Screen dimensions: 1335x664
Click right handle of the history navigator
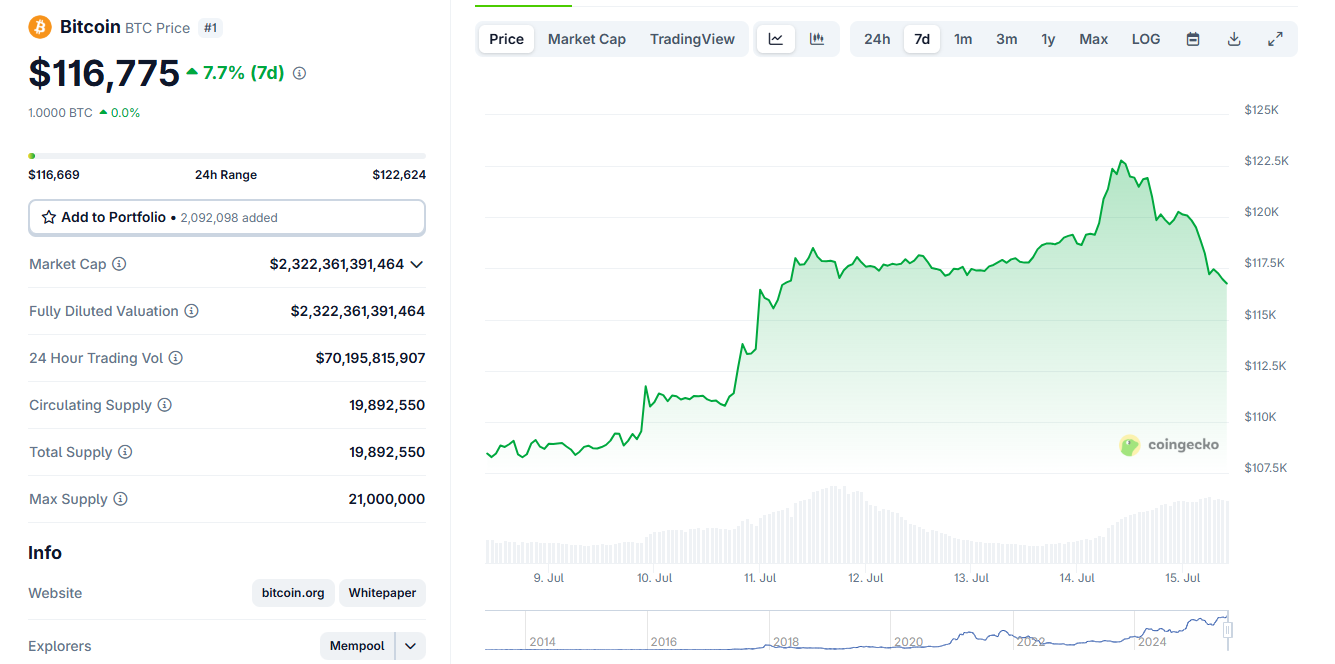click(x=1228, y=630)
